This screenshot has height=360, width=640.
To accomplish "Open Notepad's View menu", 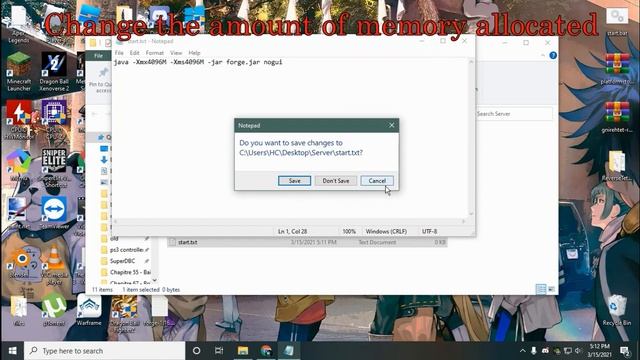I will [x=176, y=53].
